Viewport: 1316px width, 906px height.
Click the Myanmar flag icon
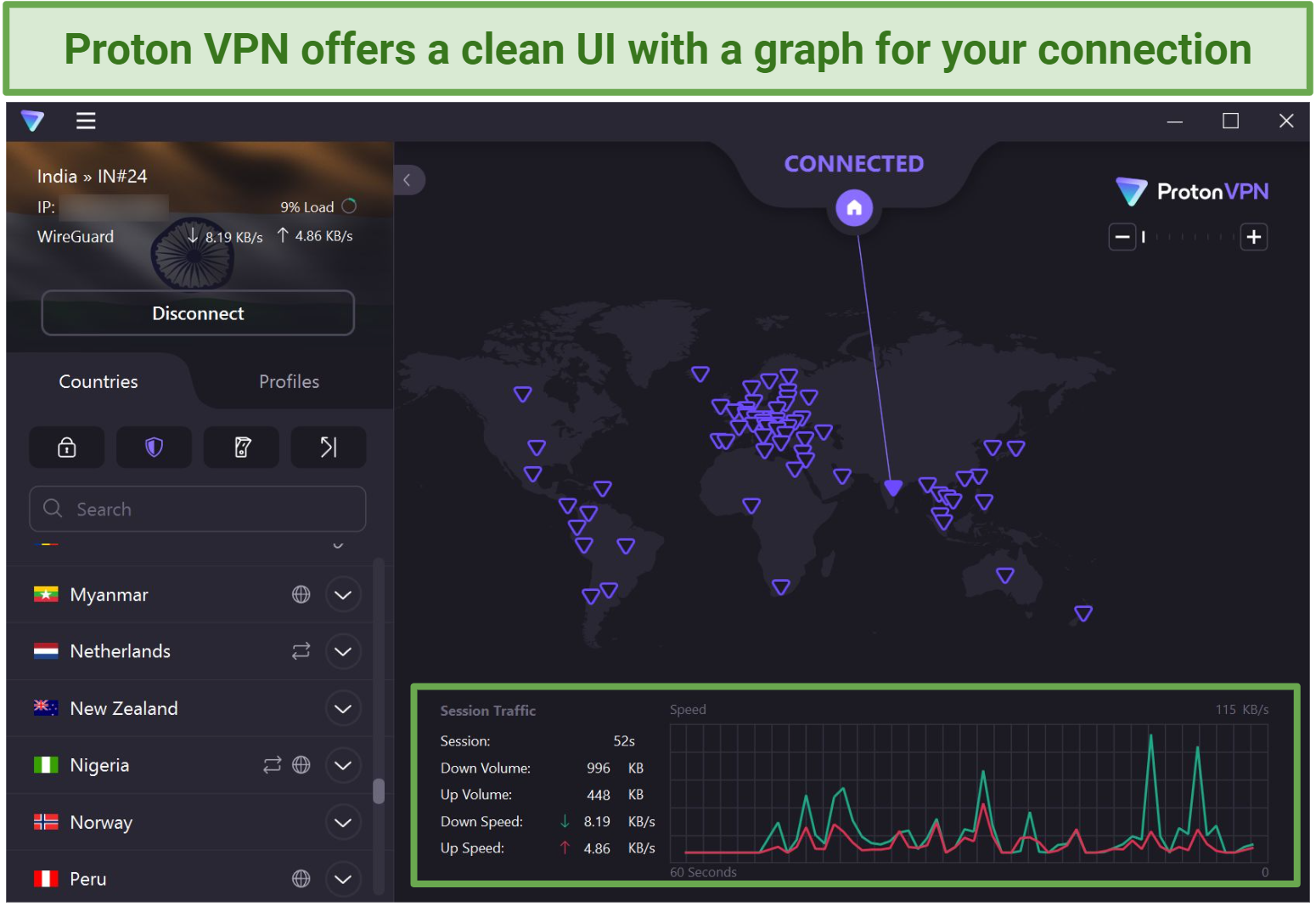pos(46,594)
